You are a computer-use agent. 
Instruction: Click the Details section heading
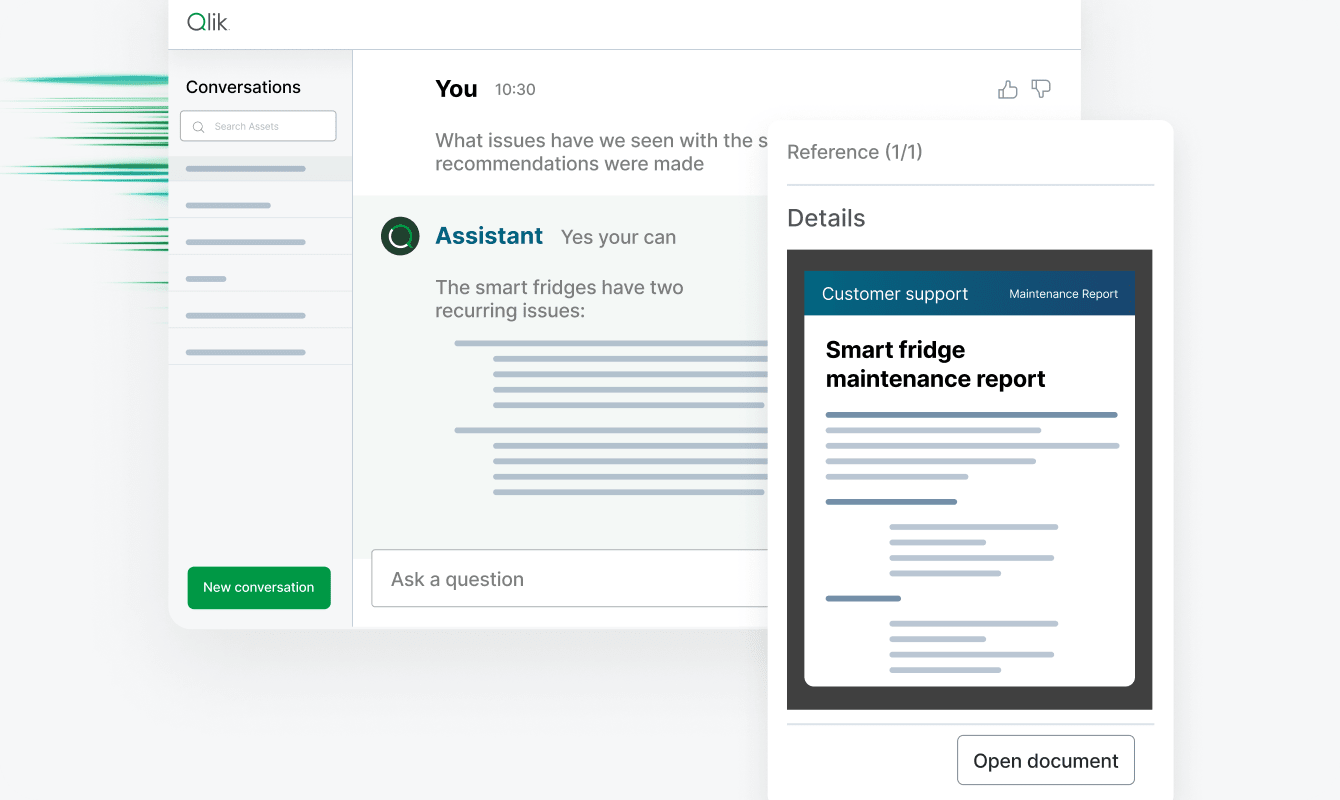[x=826, y=218]
